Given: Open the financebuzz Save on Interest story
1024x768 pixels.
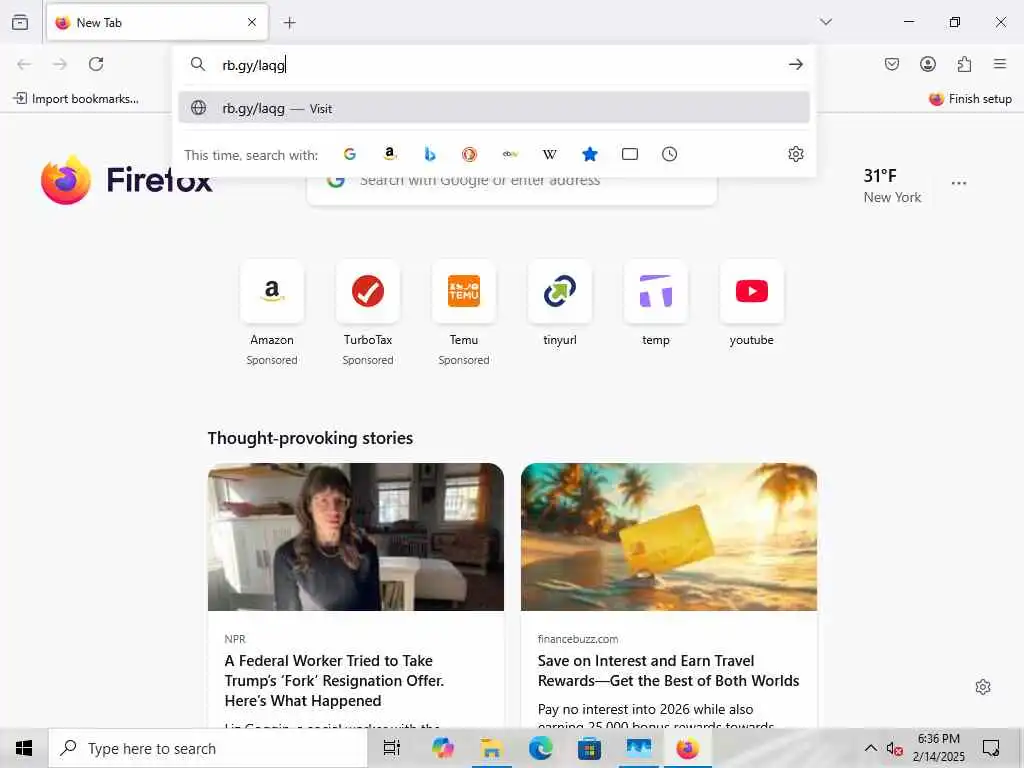Looking at the screenshot, I should click(668, 671).
